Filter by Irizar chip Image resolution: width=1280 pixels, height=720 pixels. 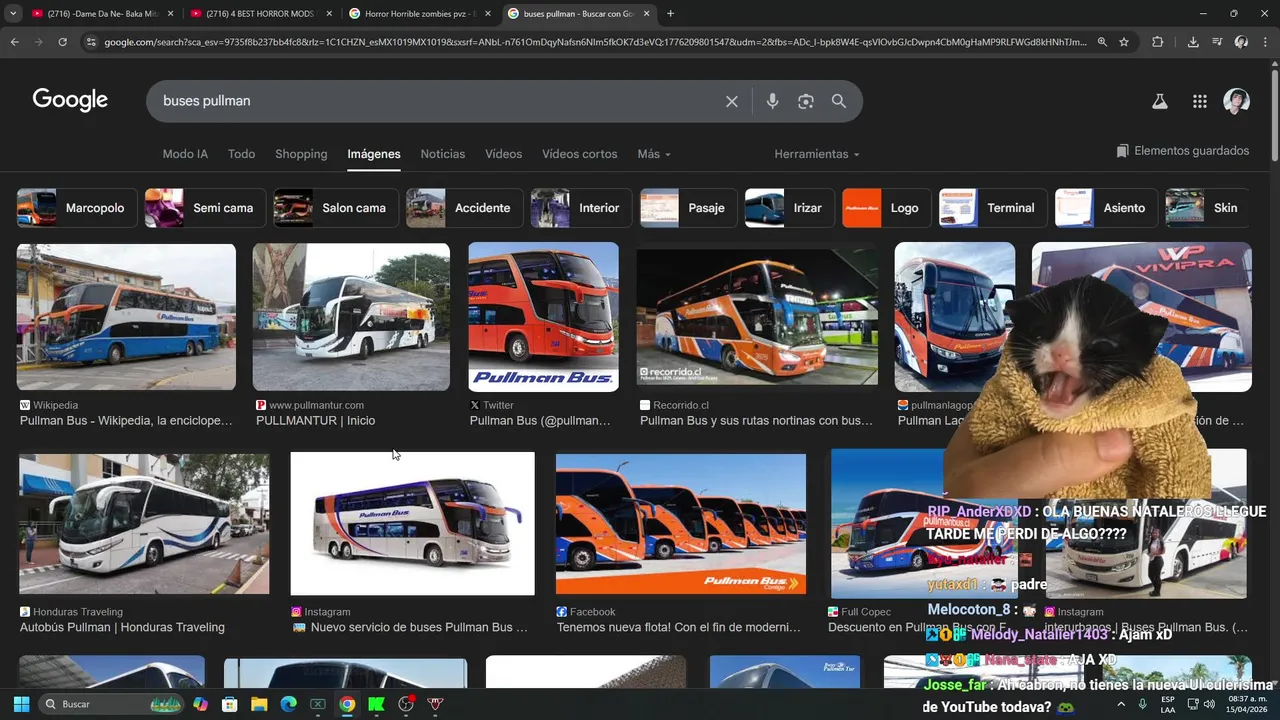pyautogui.click(x=790, y=208)
